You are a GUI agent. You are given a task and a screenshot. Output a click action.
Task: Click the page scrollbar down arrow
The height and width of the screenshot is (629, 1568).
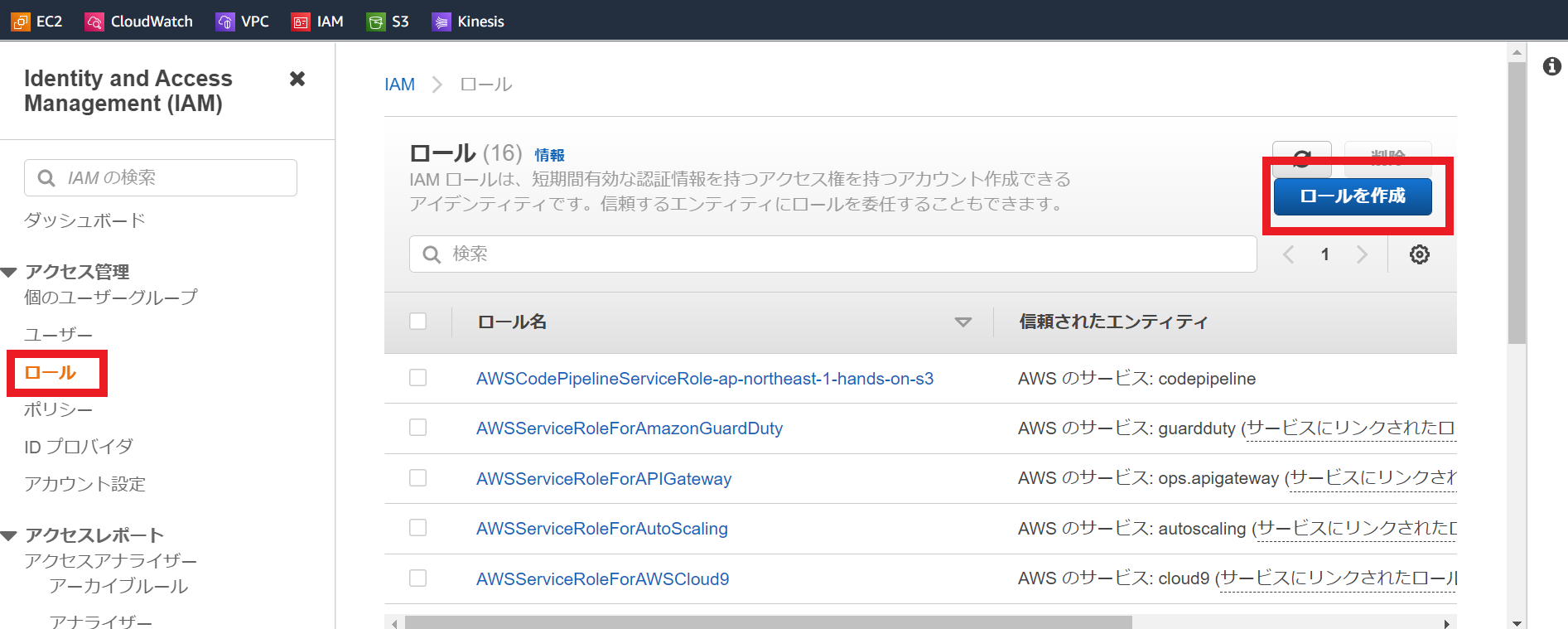(x=1517, y=623)
